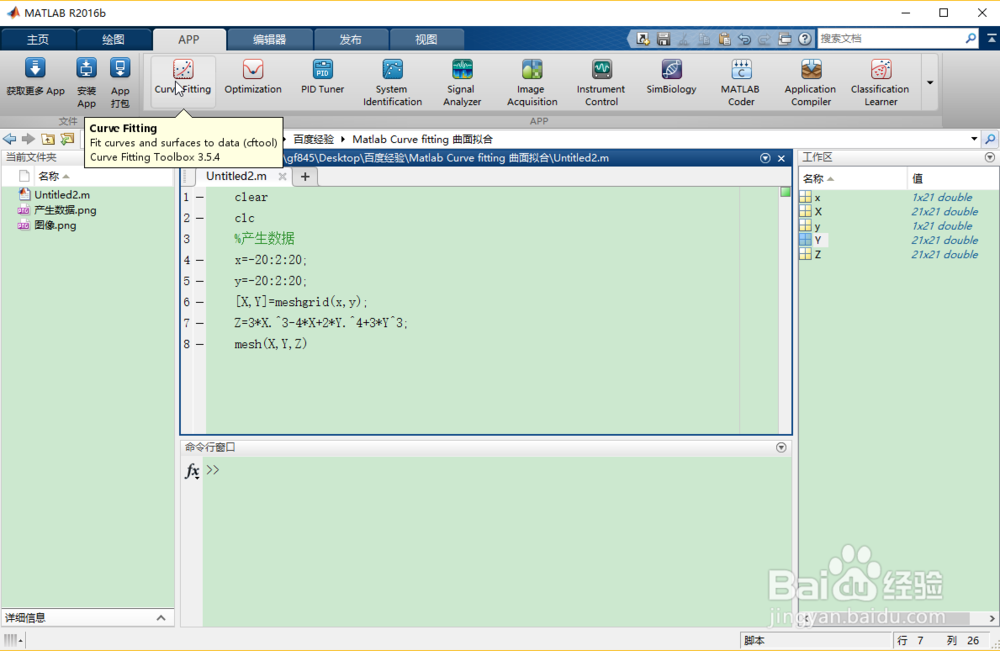Click the paste icon in quick toolbar

pyautogui.click(x=724, y=39)
